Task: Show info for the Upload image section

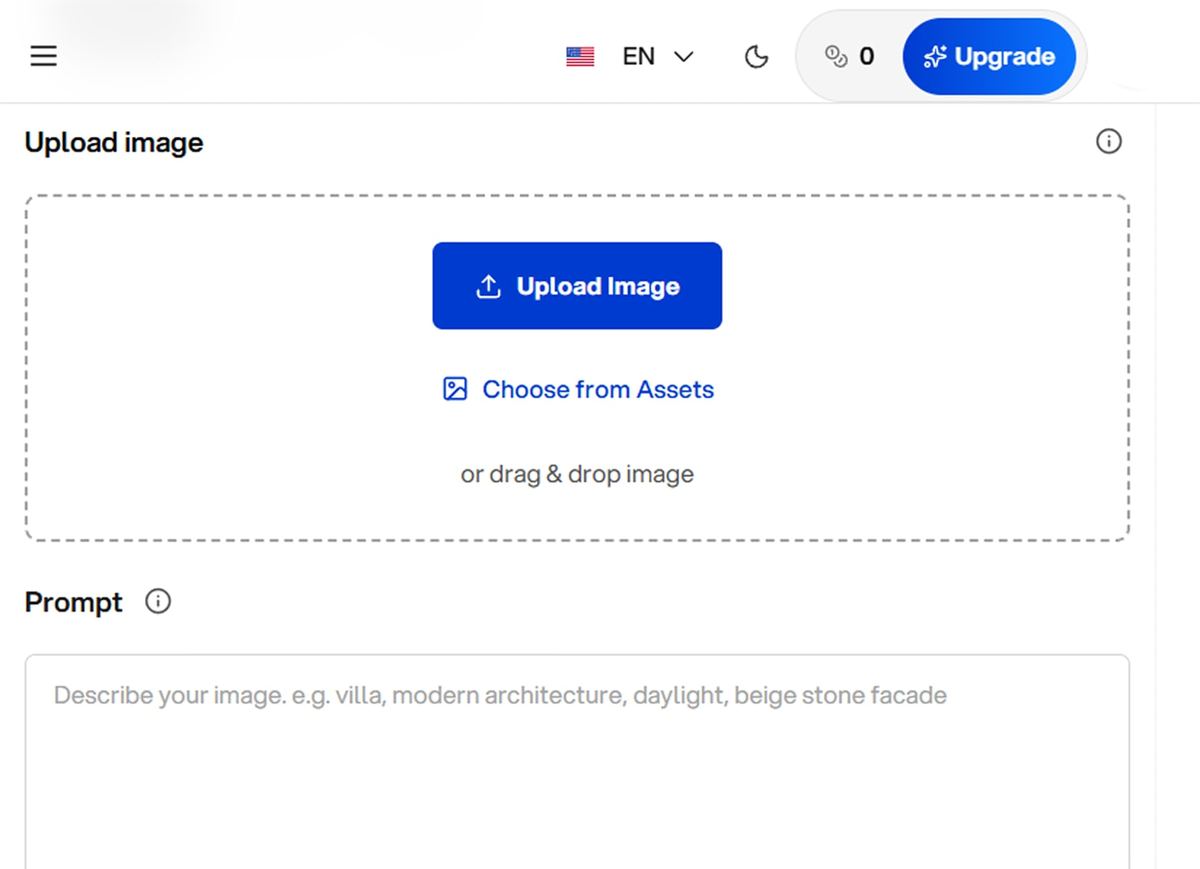Action: point(1108,142)
